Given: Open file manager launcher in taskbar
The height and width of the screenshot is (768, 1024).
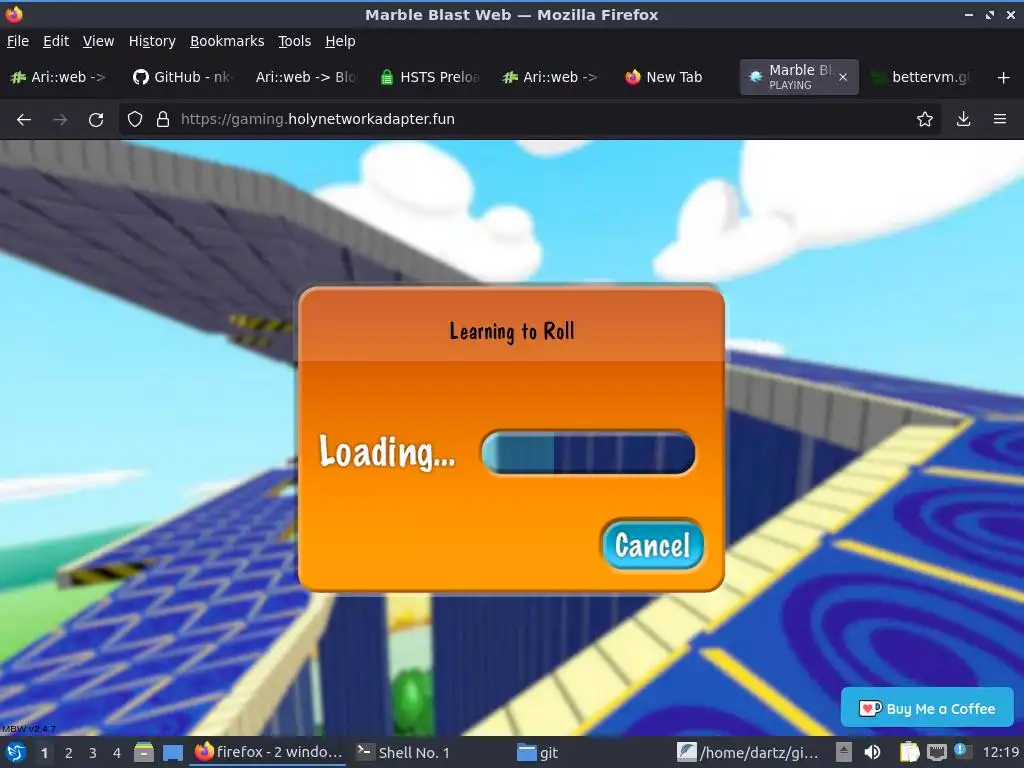Looking at the screenshot, I should (x=144, y=752).
